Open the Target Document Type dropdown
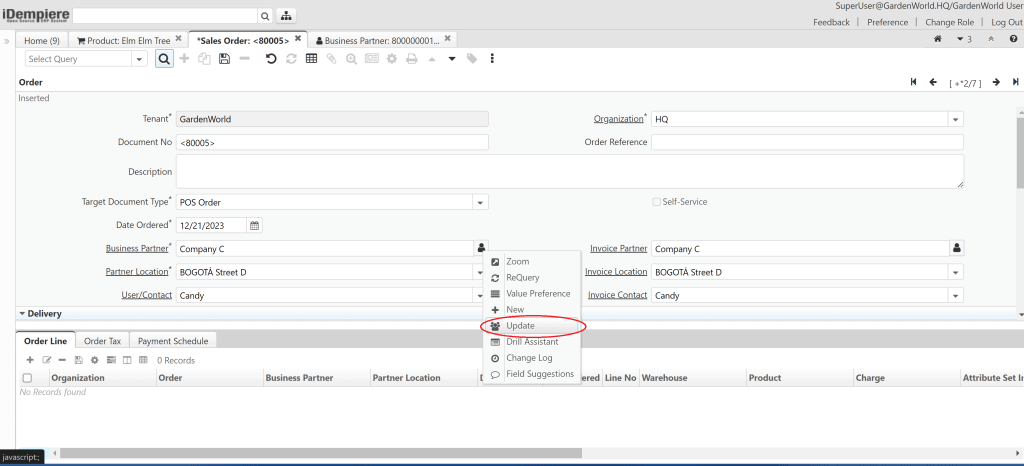 (x=481, y=202)
